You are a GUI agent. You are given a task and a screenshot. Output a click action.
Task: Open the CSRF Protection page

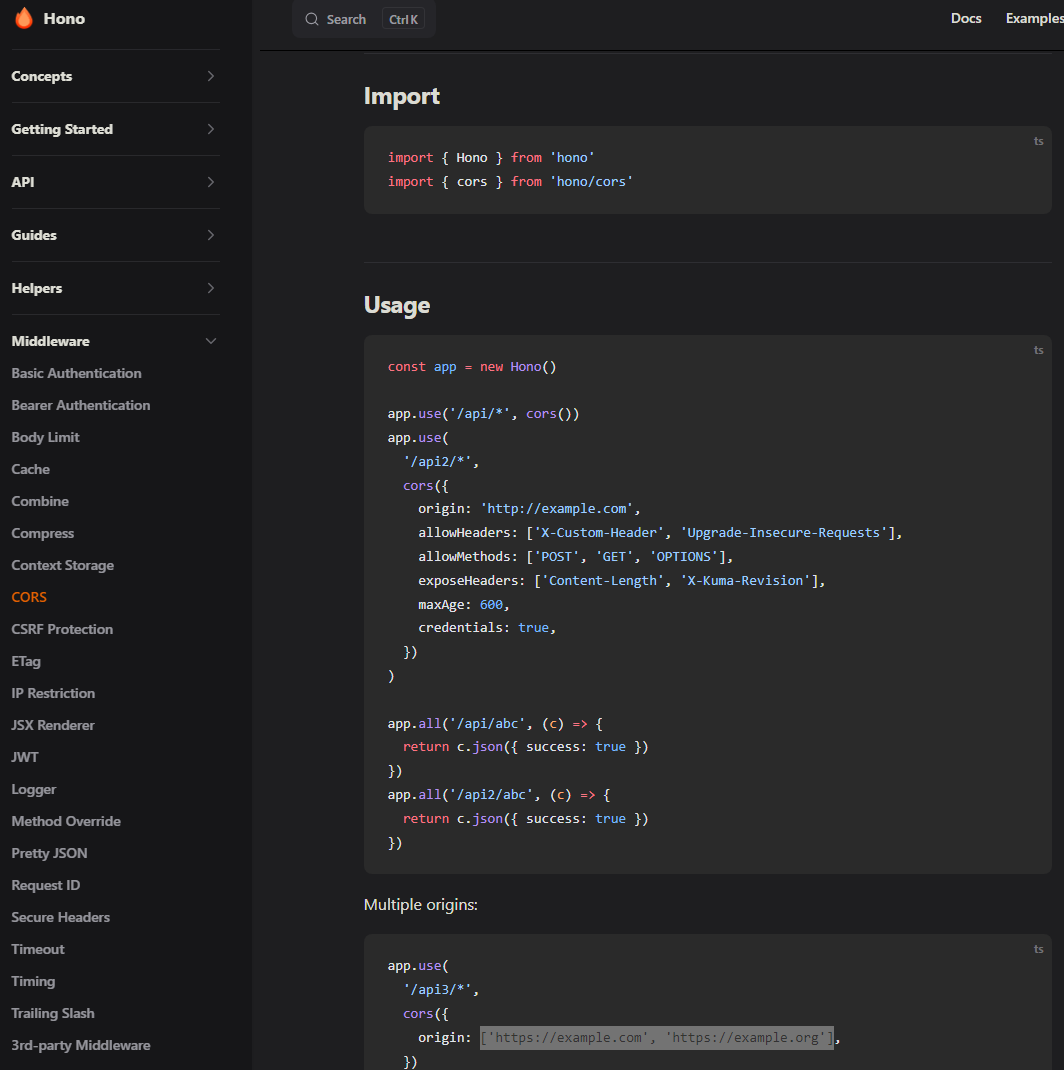[x=62, y=629]
